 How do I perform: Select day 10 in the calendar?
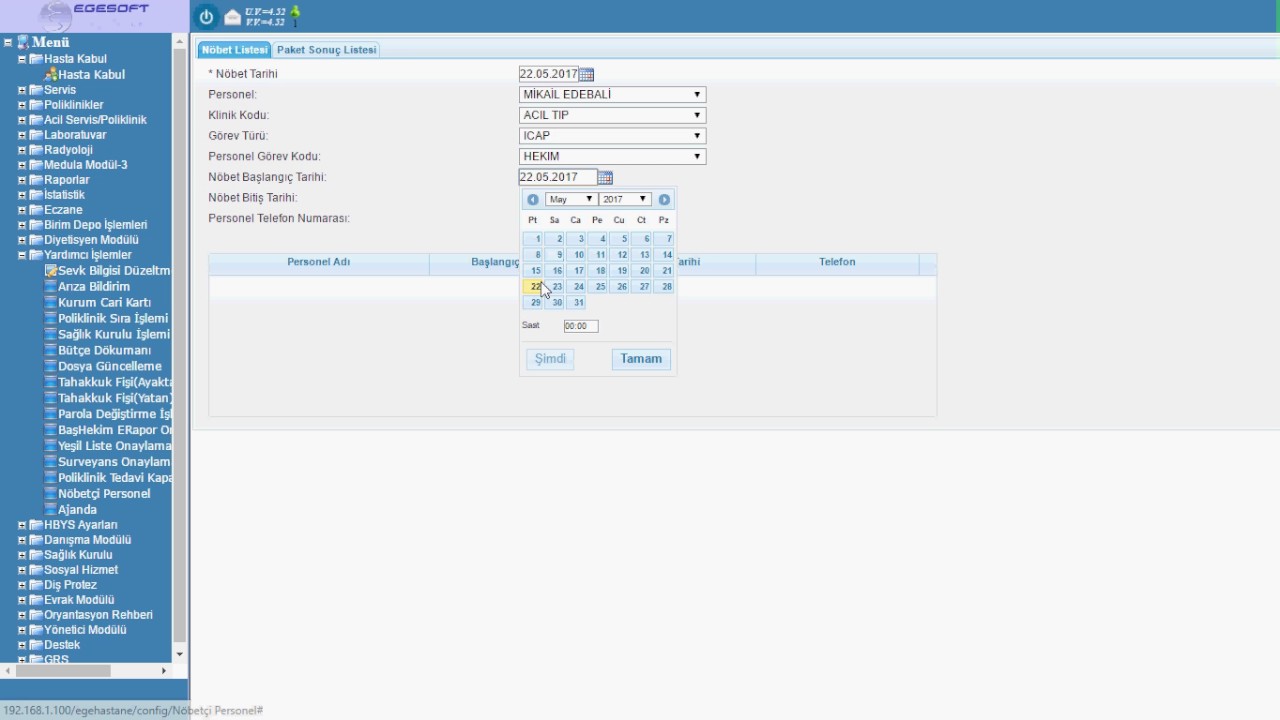[x=576, y=255]
